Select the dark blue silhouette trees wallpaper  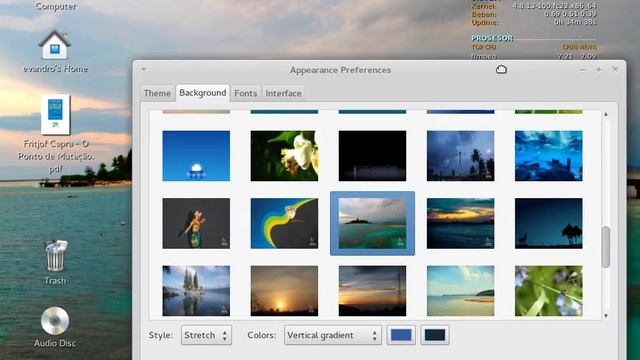pos(549,223)
